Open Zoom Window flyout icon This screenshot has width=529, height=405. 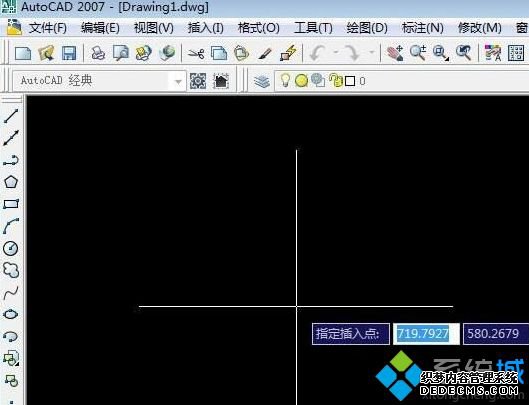click(x=441, y=53)
